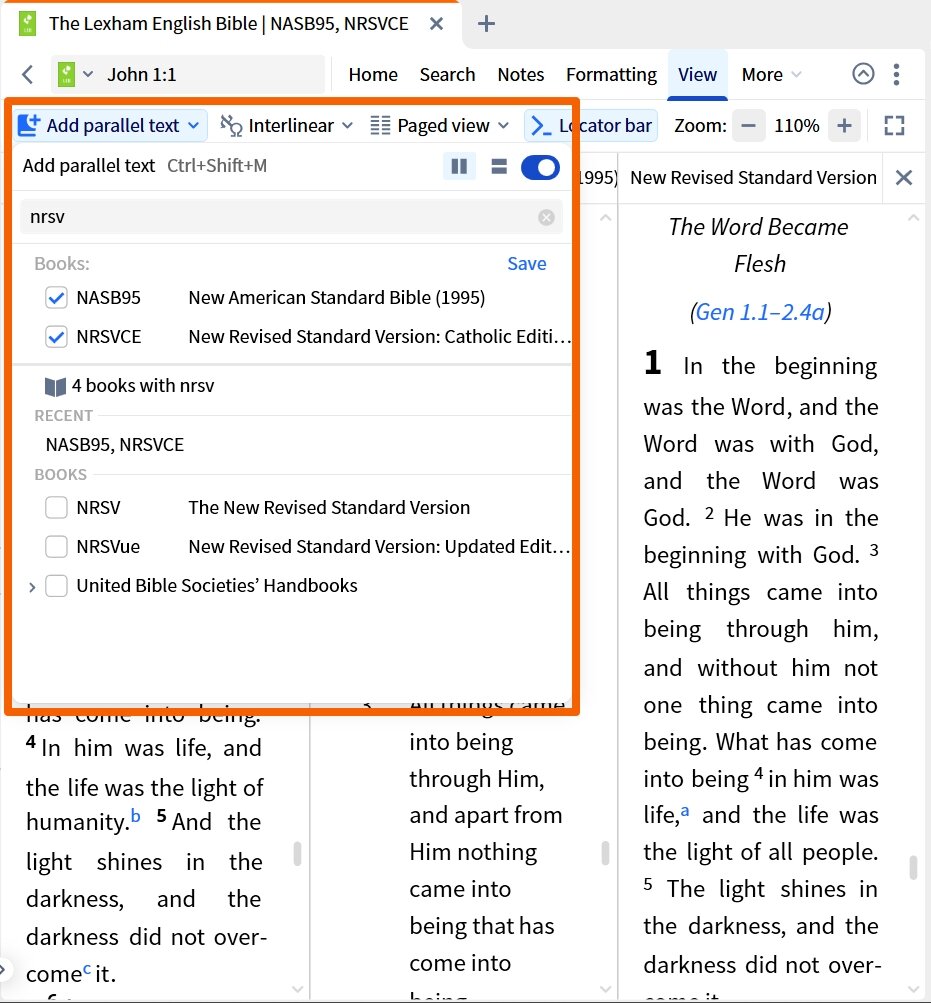The image size is (931, 1003).
Task: Expand the More menu
Action: [x=771, y=75]
